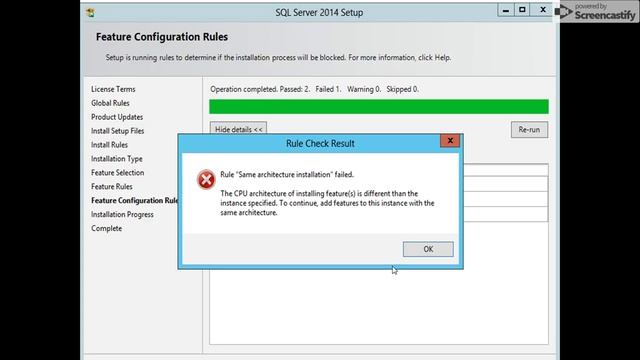Click the Feature Configuration Rules heading
This screenshot has width=640, height=360.
(x=162, y=37)
